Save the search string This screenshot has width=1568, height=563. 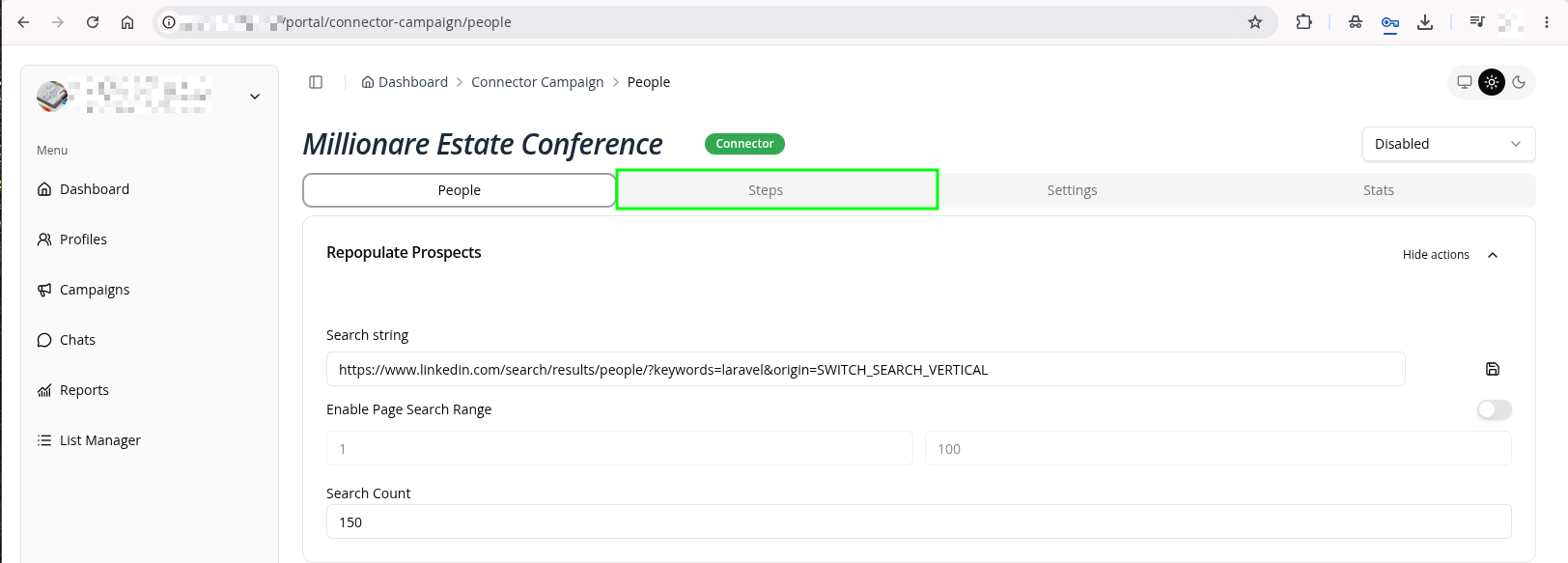coord(1493,369)
